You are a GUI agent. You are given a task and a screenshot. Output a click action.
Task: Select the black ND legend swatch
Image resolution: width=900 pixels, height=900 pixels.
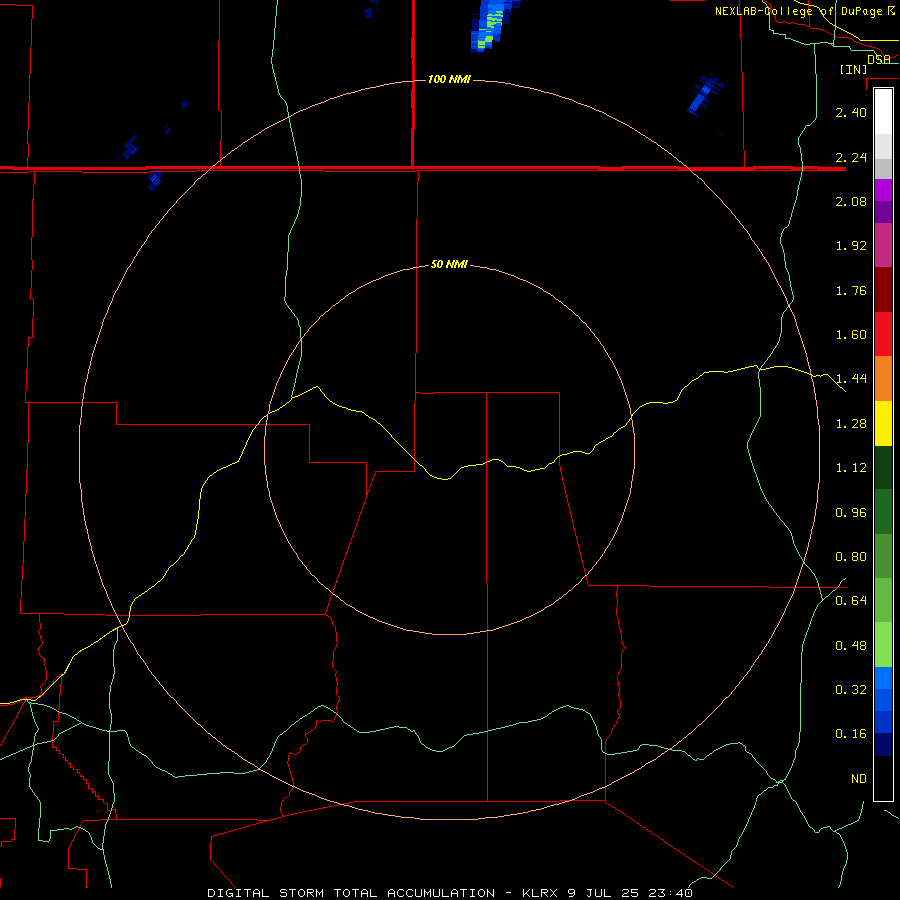883,778
